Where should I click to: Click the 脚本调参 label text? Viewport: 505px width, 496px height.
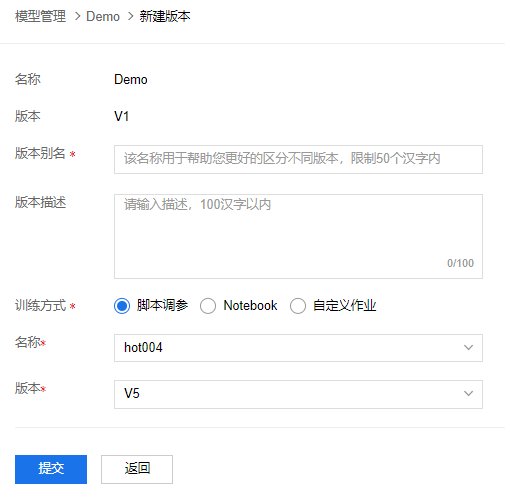(x=162, y=305)
